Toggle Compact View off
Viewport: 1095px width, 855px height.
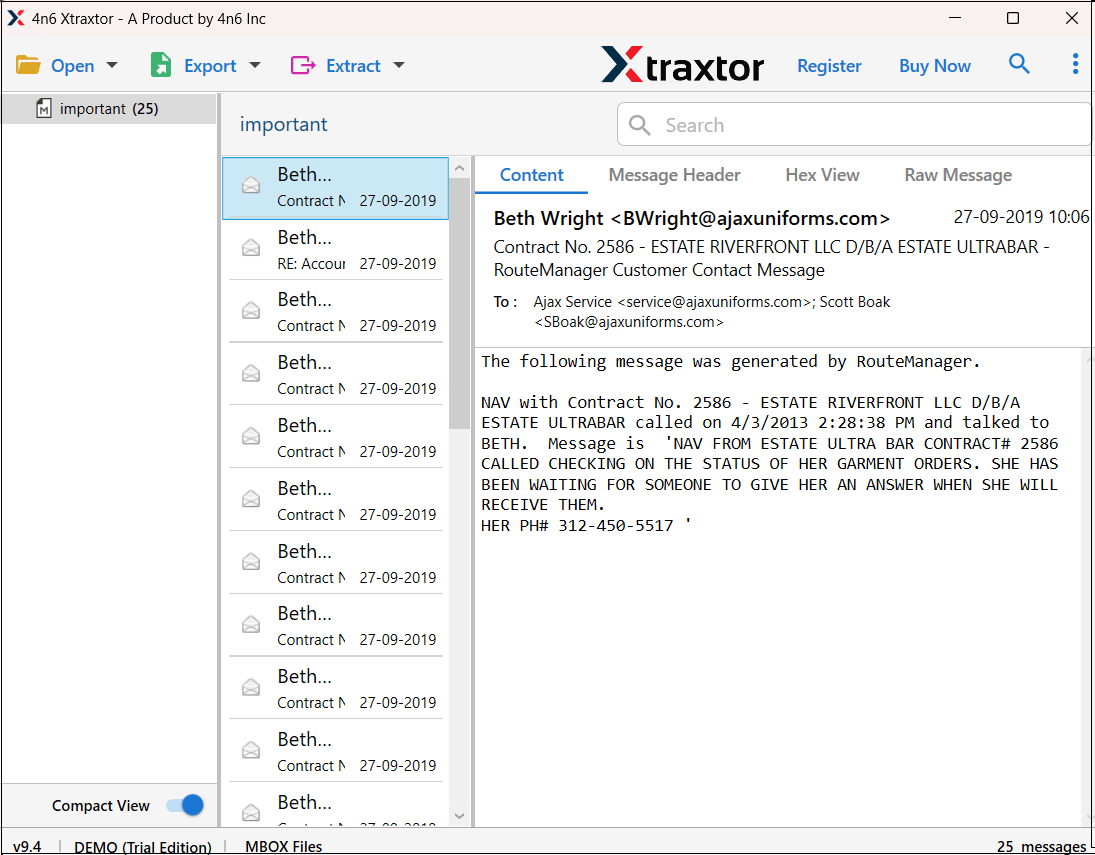(185, 805)
